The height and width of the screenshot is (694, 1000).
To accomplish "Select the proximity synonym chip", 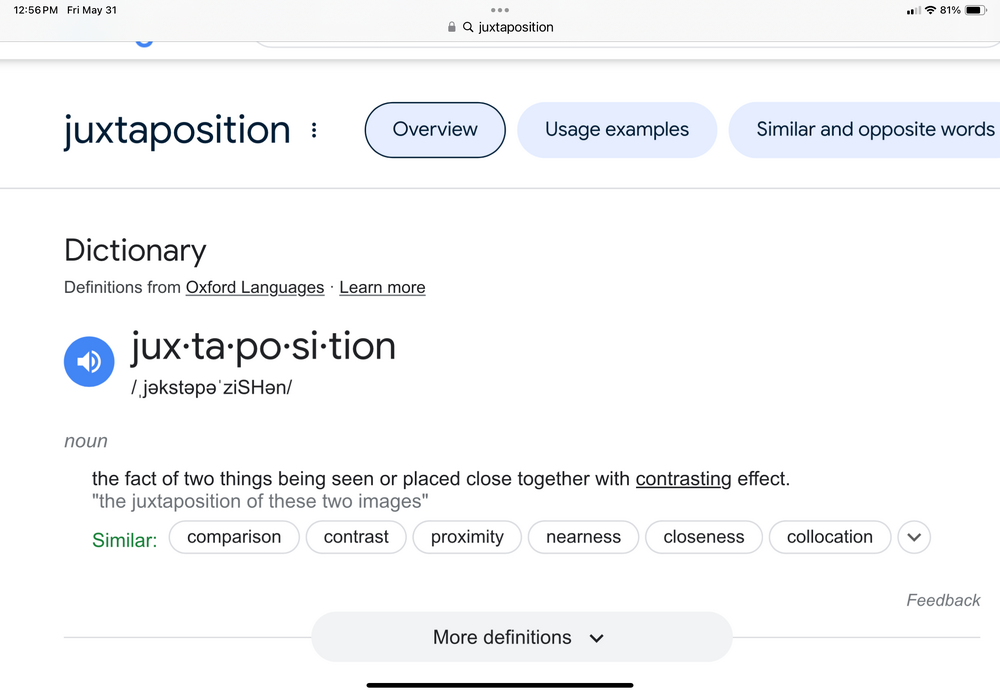I will [467, 537].
